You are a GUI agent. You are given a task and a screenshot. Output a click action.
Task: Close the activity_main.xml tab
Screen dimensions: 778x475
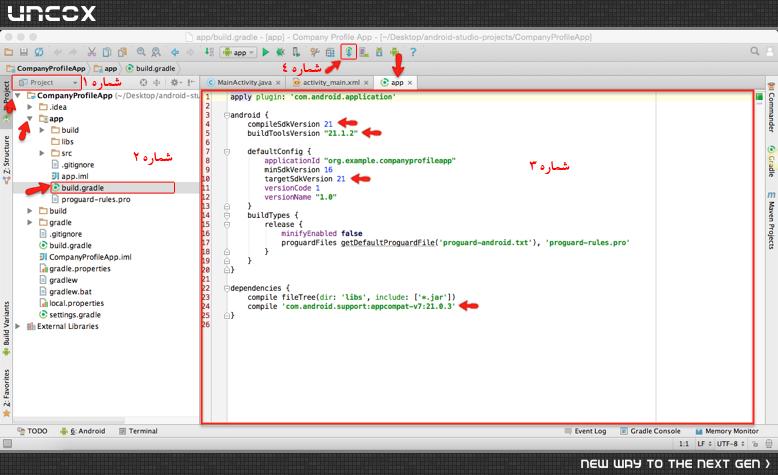(366, 83)
